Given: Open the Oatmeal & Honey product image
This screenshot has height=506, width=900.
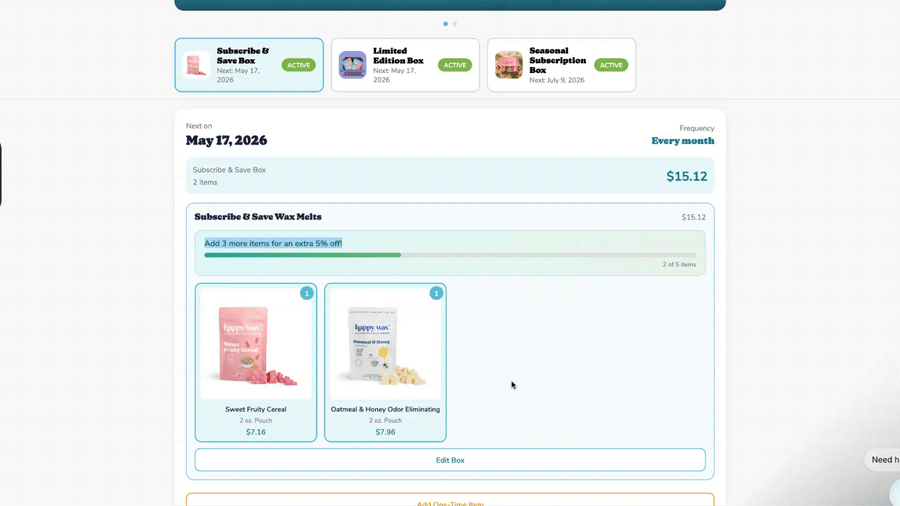Looking at the screenshot, I should (385, 344).
